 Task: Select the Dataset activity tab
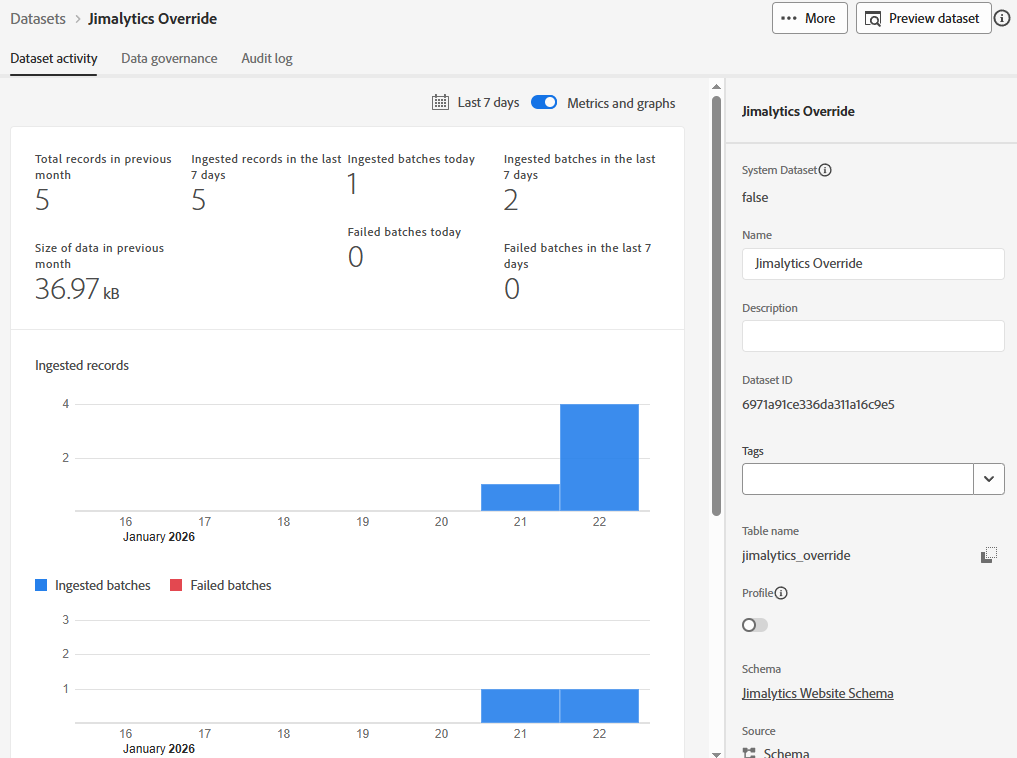[x=54, y=58]
